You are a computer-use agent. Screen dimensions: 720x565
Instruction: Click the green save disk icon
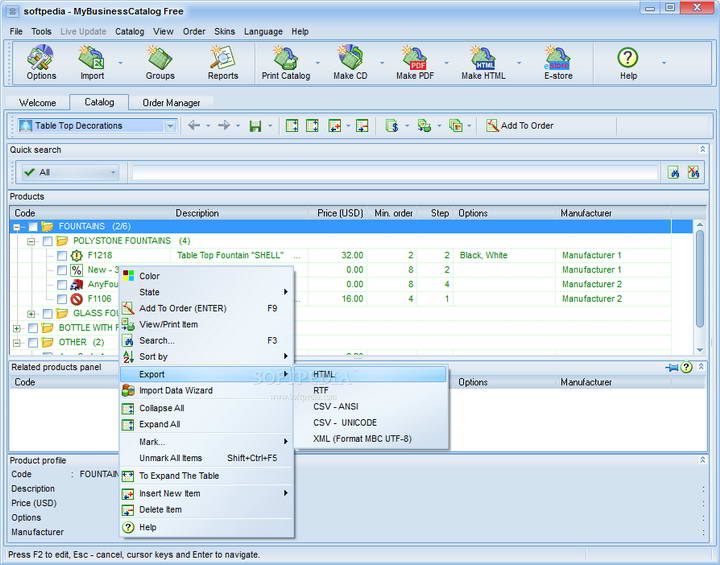(x=255, y=126)
